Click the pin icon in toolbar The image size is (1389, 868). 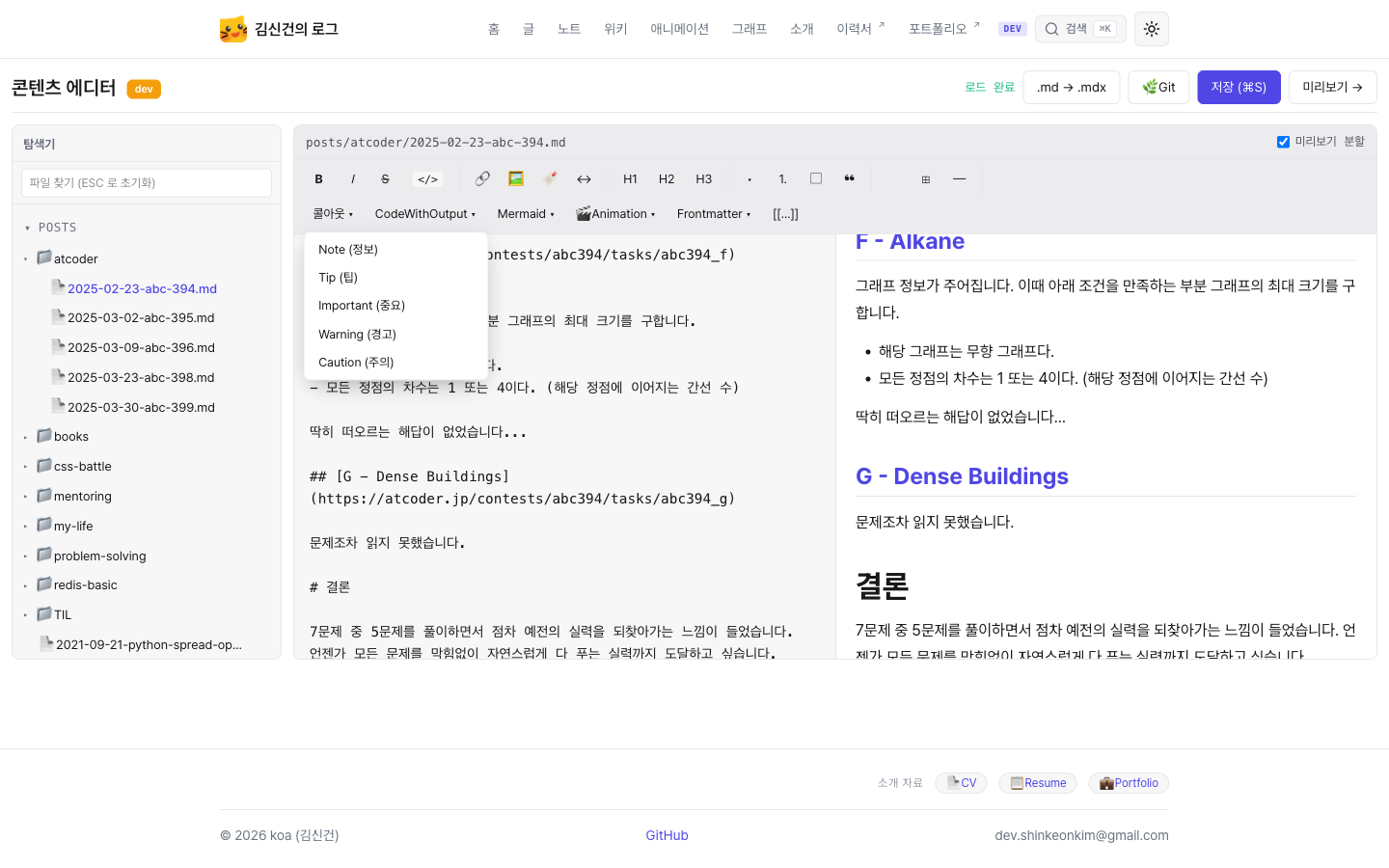click(x=550, y=179)
